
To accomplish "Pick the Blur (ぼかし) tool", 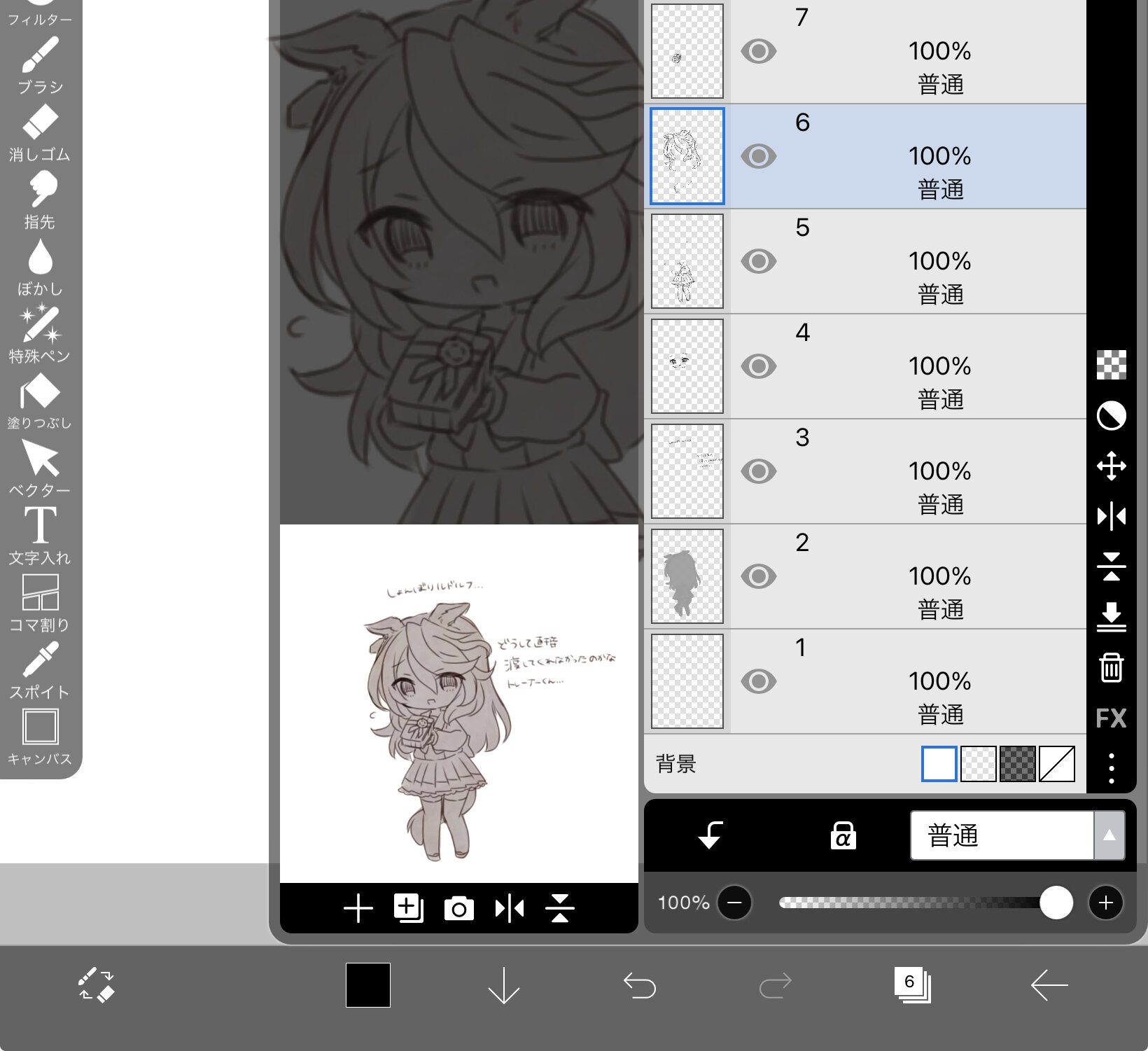I will click(x=40, y=267).
